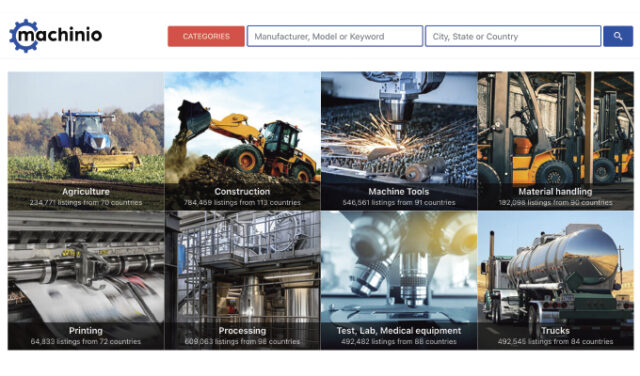This screenshot has width=640, height=376.
Task: Open the Printing category tile
Action: (86, 280)
